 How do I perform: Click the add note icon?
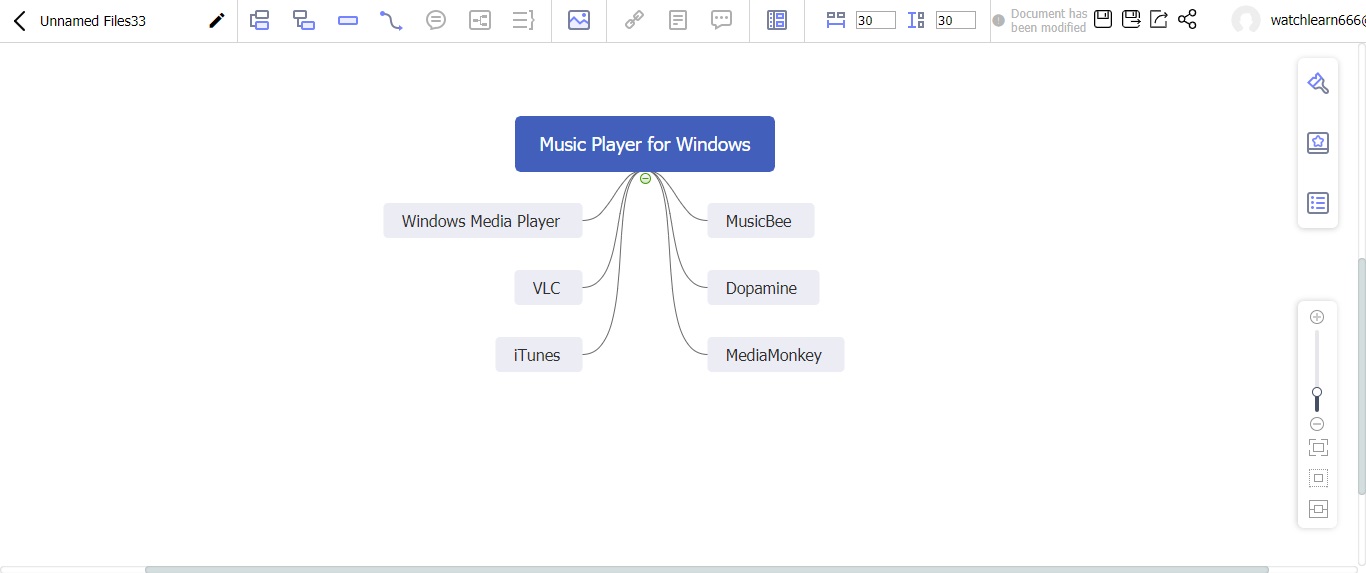coord(678,20)
